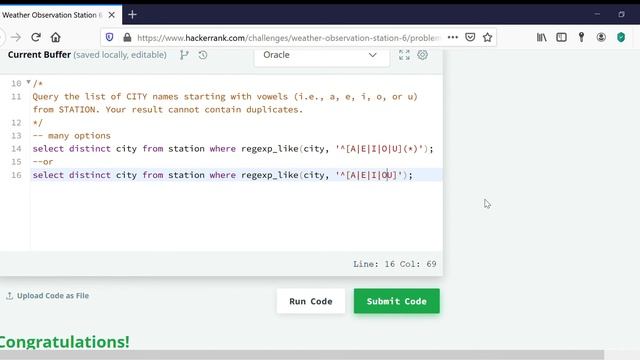The height and width of the screenshot is (360, 640).
Task: Minimize the browser window
Action: pyautogui.click(x=597, y=14)
